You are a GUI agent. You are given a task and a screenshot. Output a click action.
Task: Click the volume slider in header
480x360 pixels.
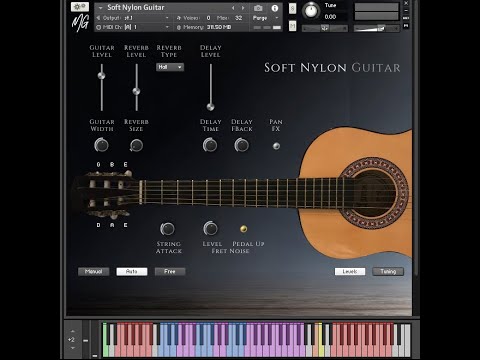point(376,29)
